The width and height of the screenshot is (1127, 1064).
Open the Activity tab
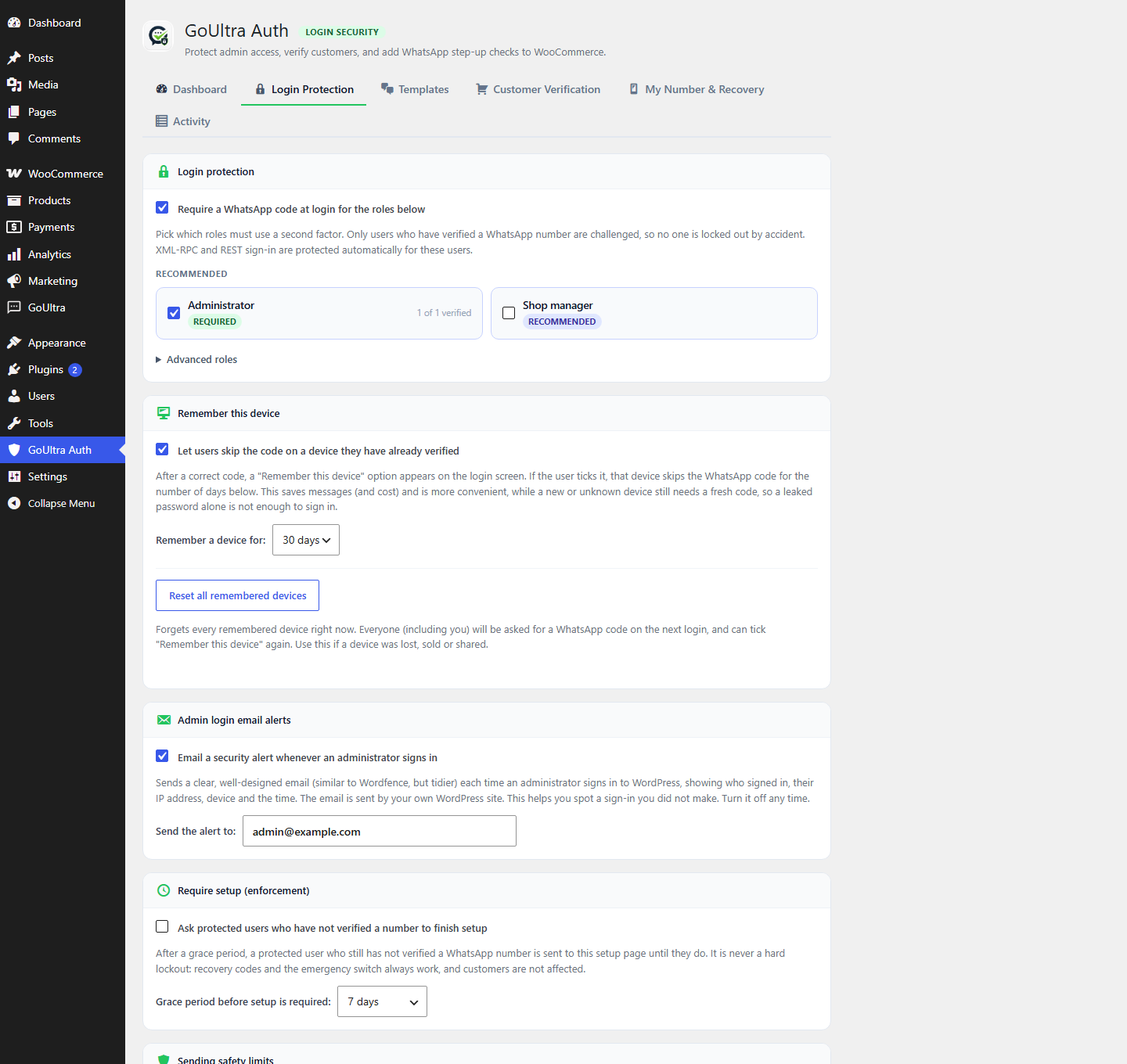click(183, 121)
